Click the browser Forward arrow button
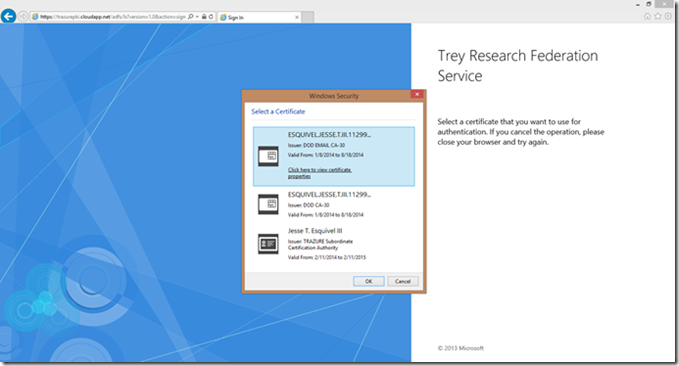 point(23,17)
